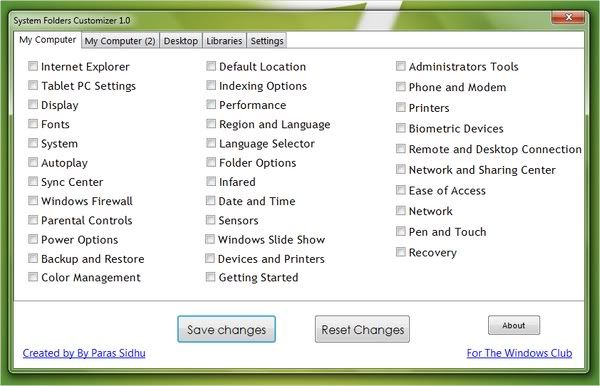600x386 pixels.
Task: Toggle the Fonts checkbox
Action: pos(33,124)
